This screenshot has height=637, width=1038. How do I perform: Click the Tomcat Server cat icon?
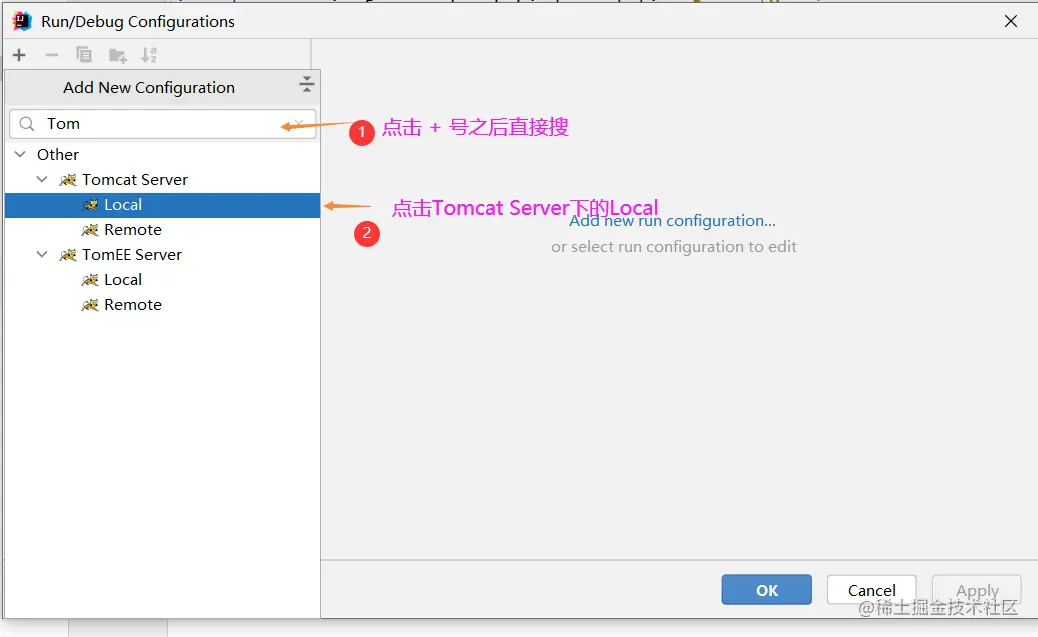(68, 180)
